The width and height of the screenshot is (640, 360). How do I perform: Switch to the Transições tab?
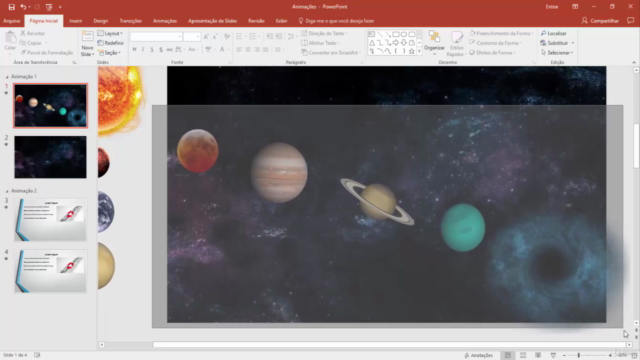[131, 21]
